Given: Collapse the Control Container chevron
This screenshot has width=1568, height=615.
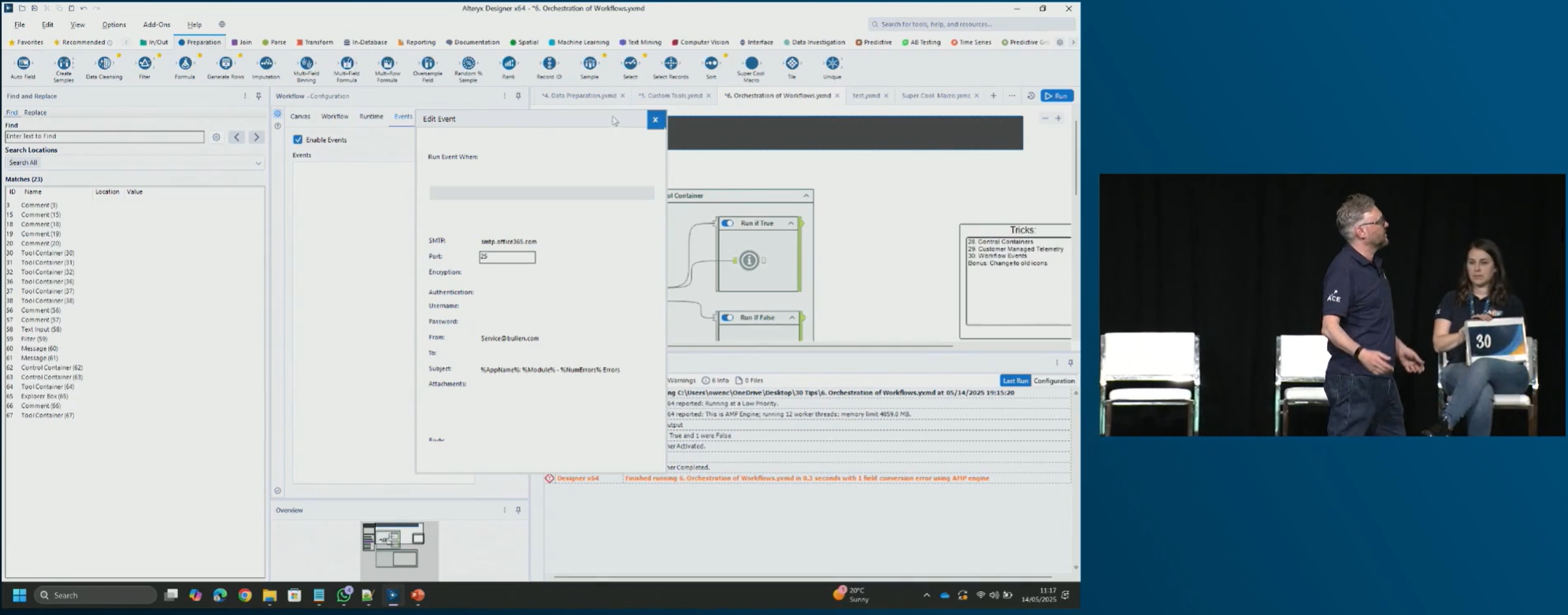Looking at the screenshot, I should pyautogui.click(x=806, y=196).
